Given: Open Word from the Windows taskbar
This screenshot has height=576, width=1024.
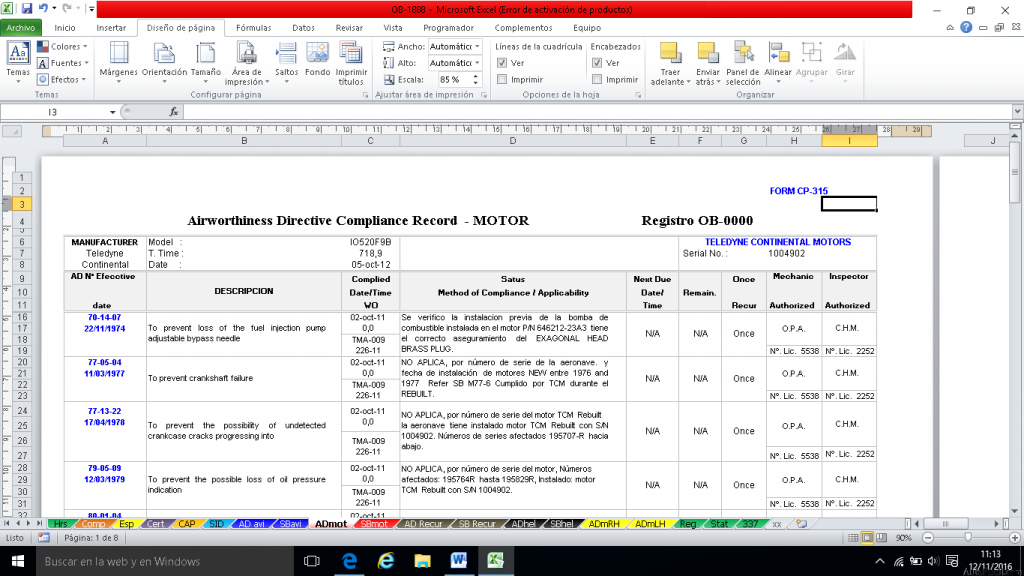Looking at the screenshot, I should 458,561.
